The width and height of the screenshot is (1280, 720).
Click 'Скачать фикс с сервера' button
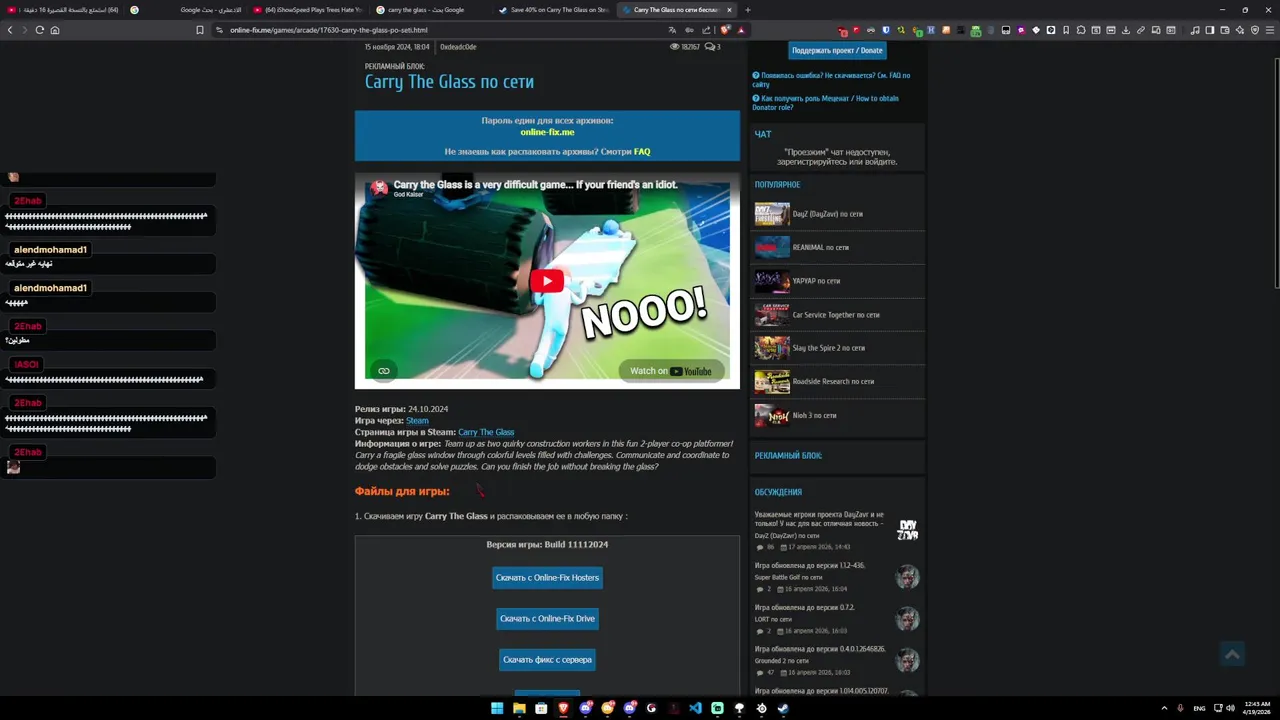pos(547,660)
